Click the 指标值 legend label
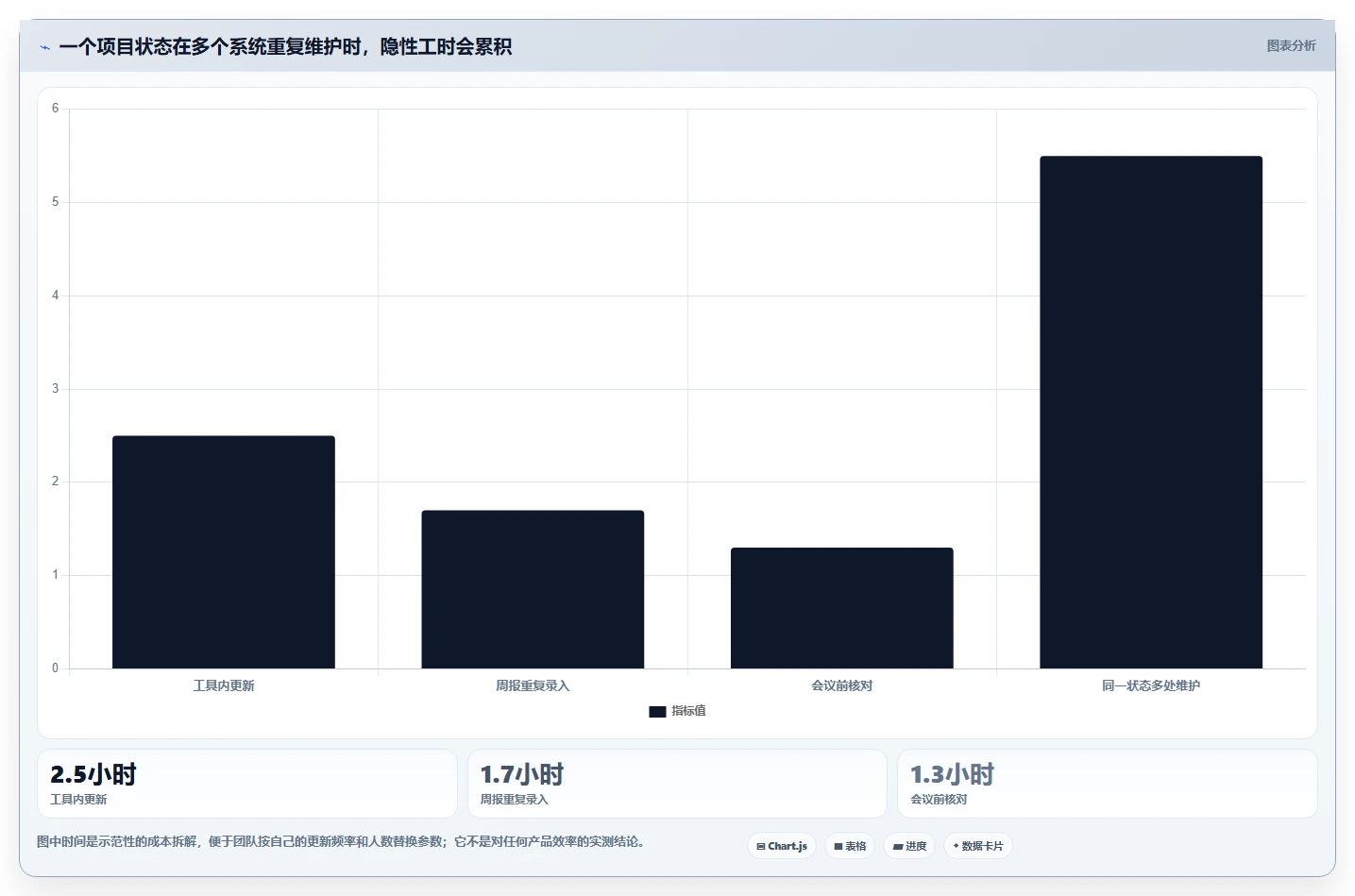The image size is (1355, 896). [x=688, y=711]
